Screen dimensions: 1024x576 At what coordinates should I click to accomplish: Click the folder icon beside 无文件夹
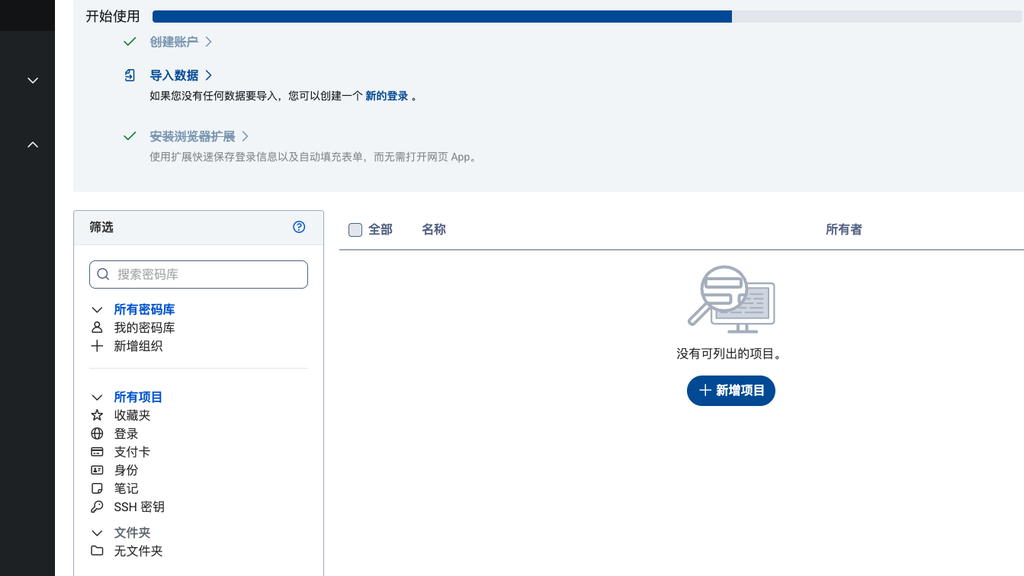[97, 551]
